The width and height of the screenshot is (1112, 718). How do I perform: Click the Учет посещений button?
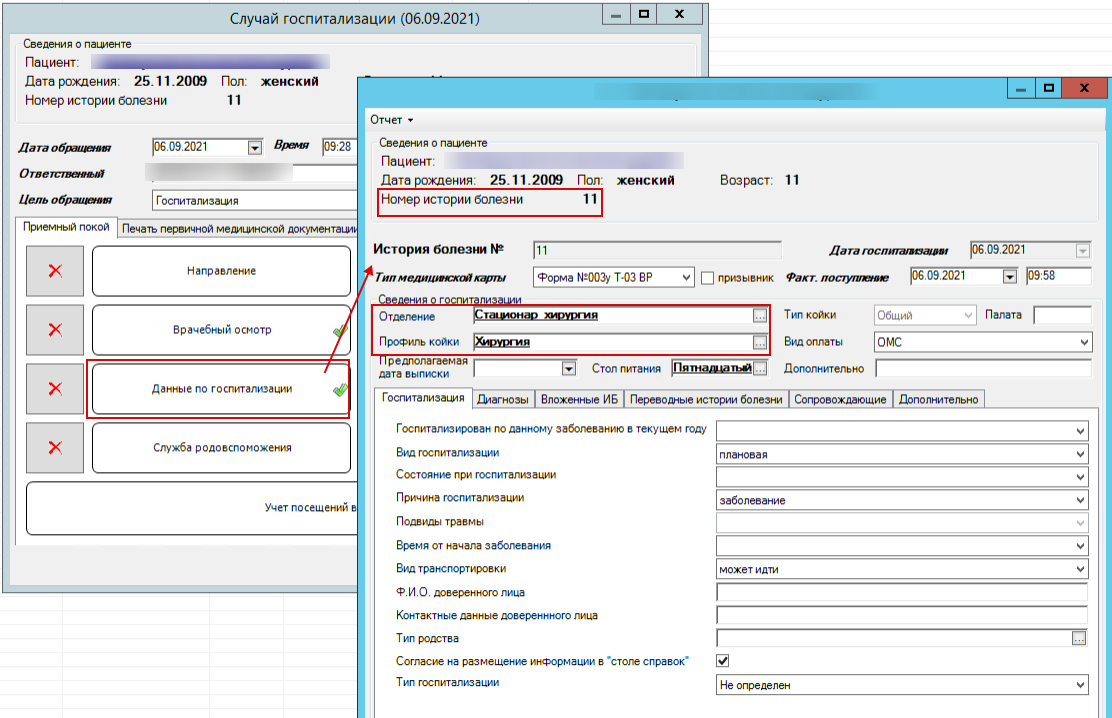coord(192,508)
